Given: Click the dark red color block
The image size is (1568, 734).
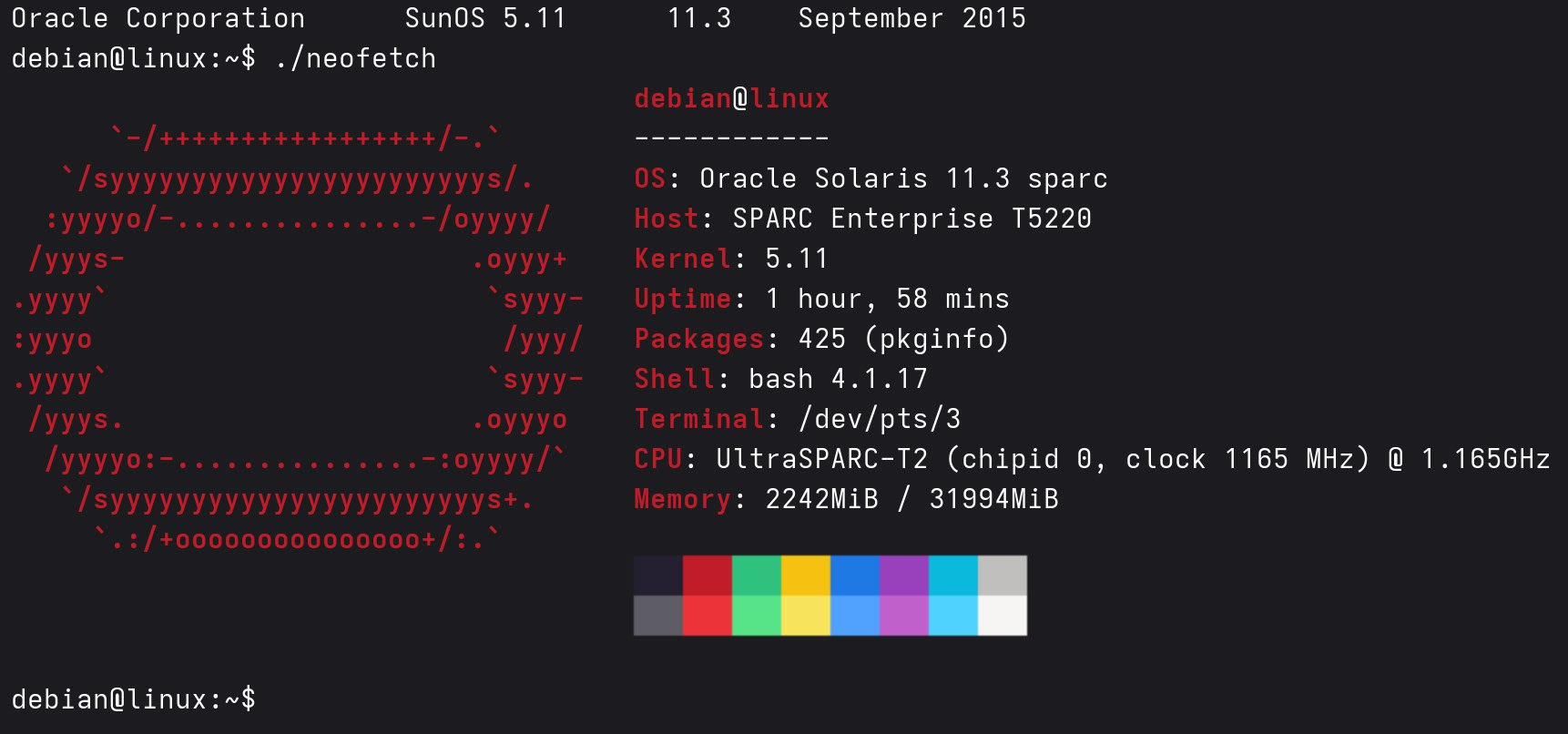Looking at the screenshot, I should 708,576.
